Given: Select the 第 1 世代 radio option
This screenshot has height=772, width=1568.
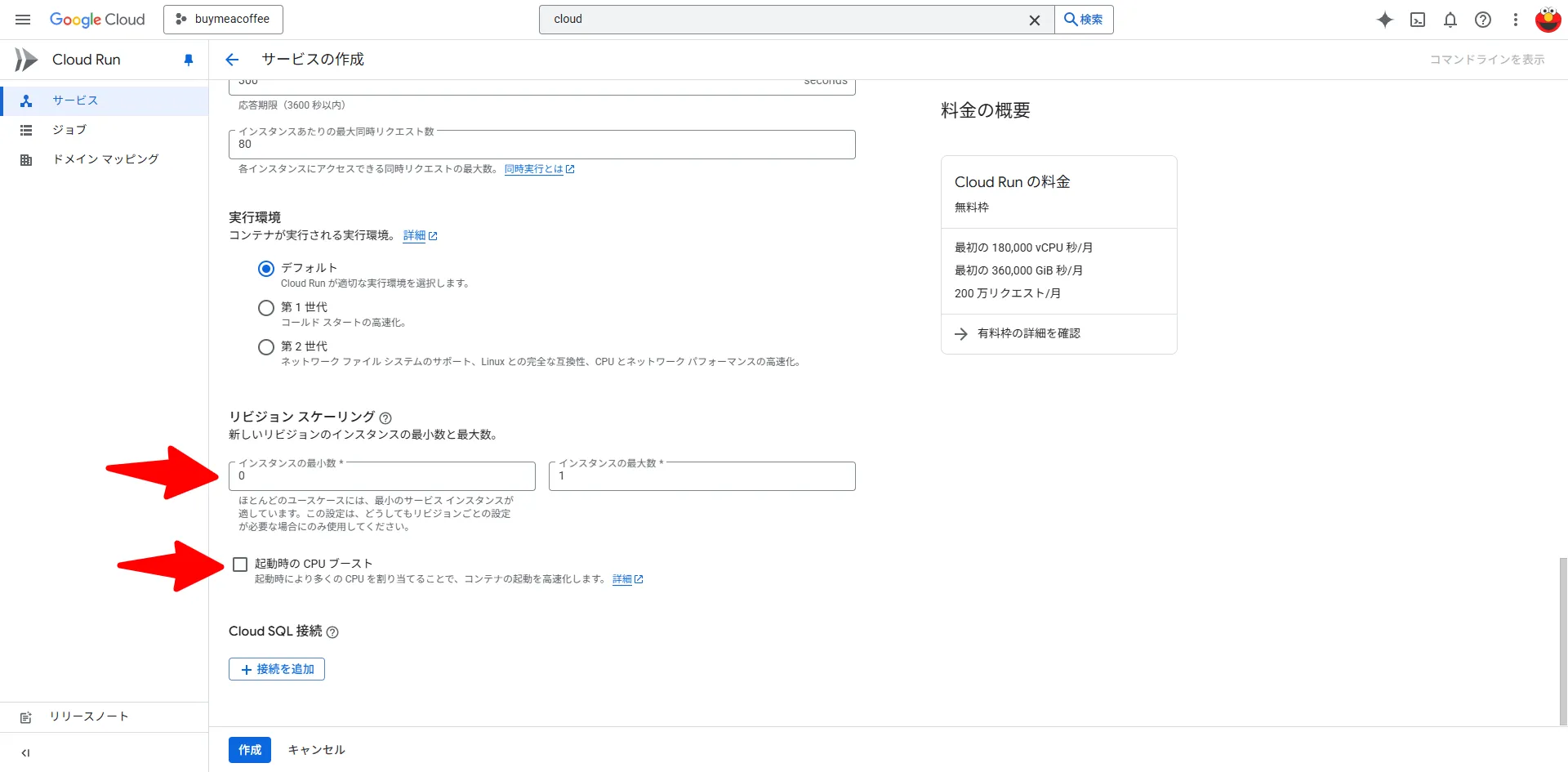Looking at the screenshot, I should point(266,308).
